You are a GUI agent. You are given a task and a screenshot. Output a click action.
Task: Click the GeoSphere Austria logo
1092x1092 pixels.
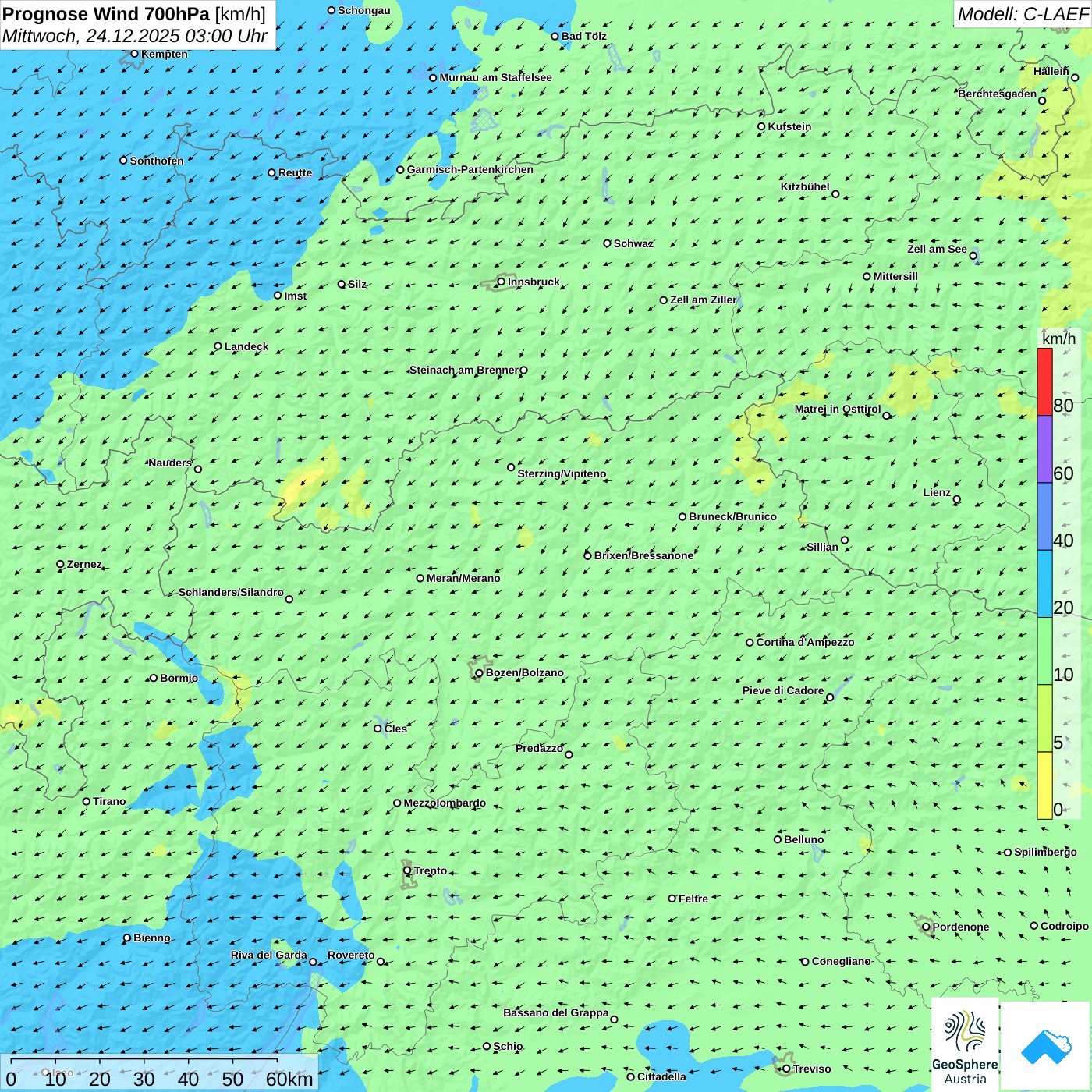(965, 1044)
